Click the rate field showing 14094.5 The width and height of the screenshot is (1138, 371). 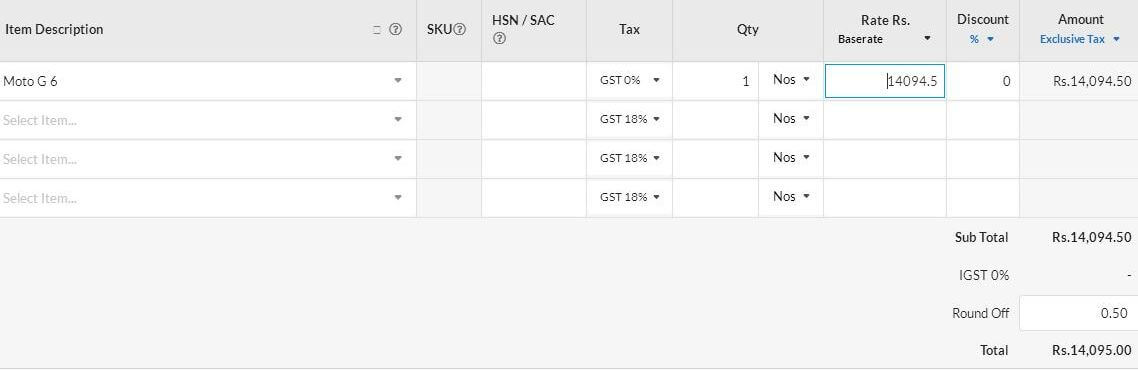885,81
